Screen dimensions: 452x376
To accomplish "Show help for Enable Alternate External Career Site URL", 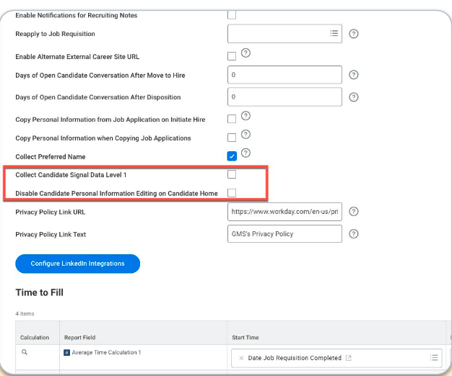I will point(246,53).
